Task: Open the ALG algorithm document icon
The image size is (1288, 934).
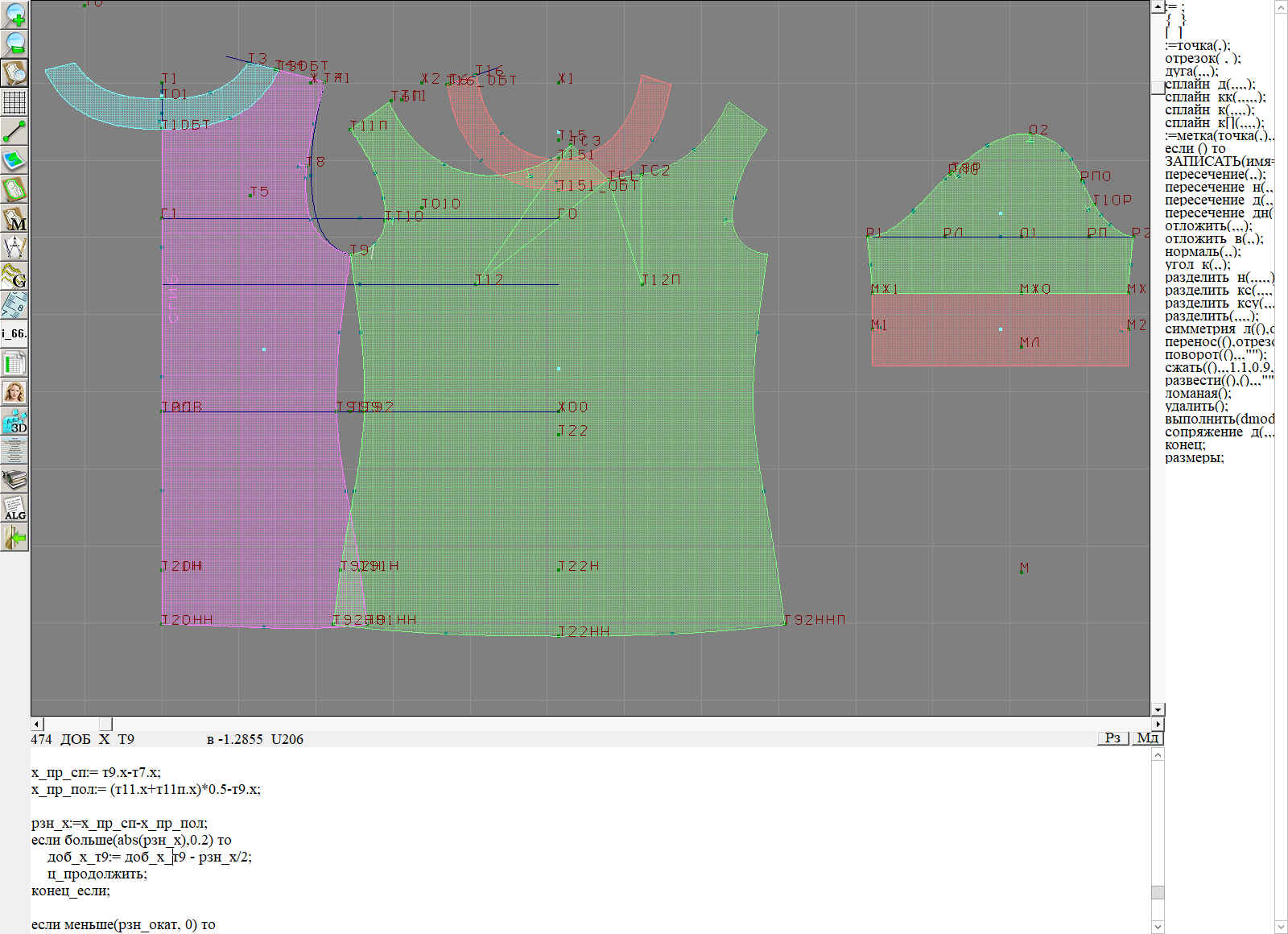Action: 14,508
